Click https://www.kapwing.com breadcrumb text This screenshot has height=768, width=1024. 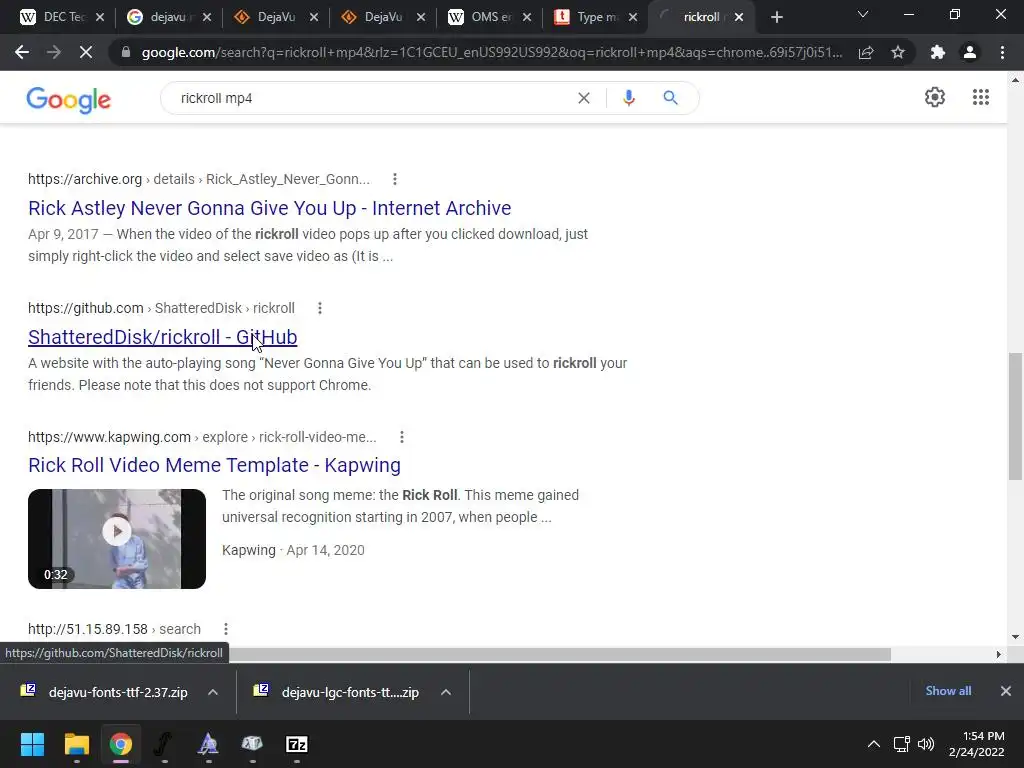(x=109, y=437)
